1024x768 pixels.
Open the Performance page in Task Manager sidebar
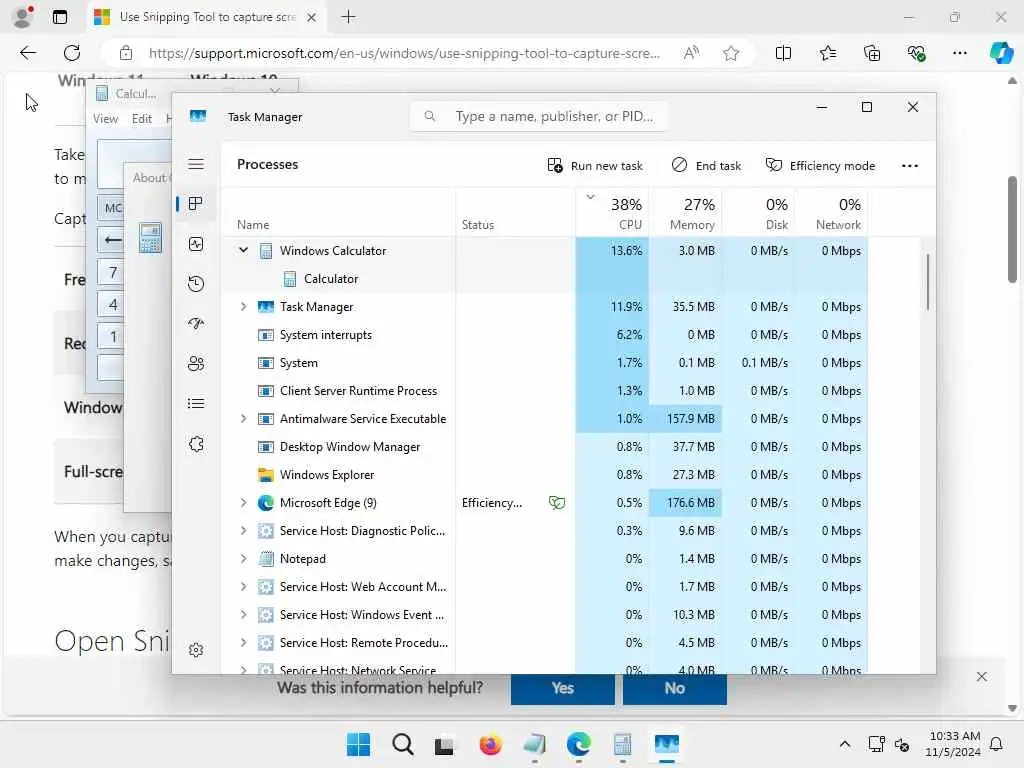[x=196, y=244]
